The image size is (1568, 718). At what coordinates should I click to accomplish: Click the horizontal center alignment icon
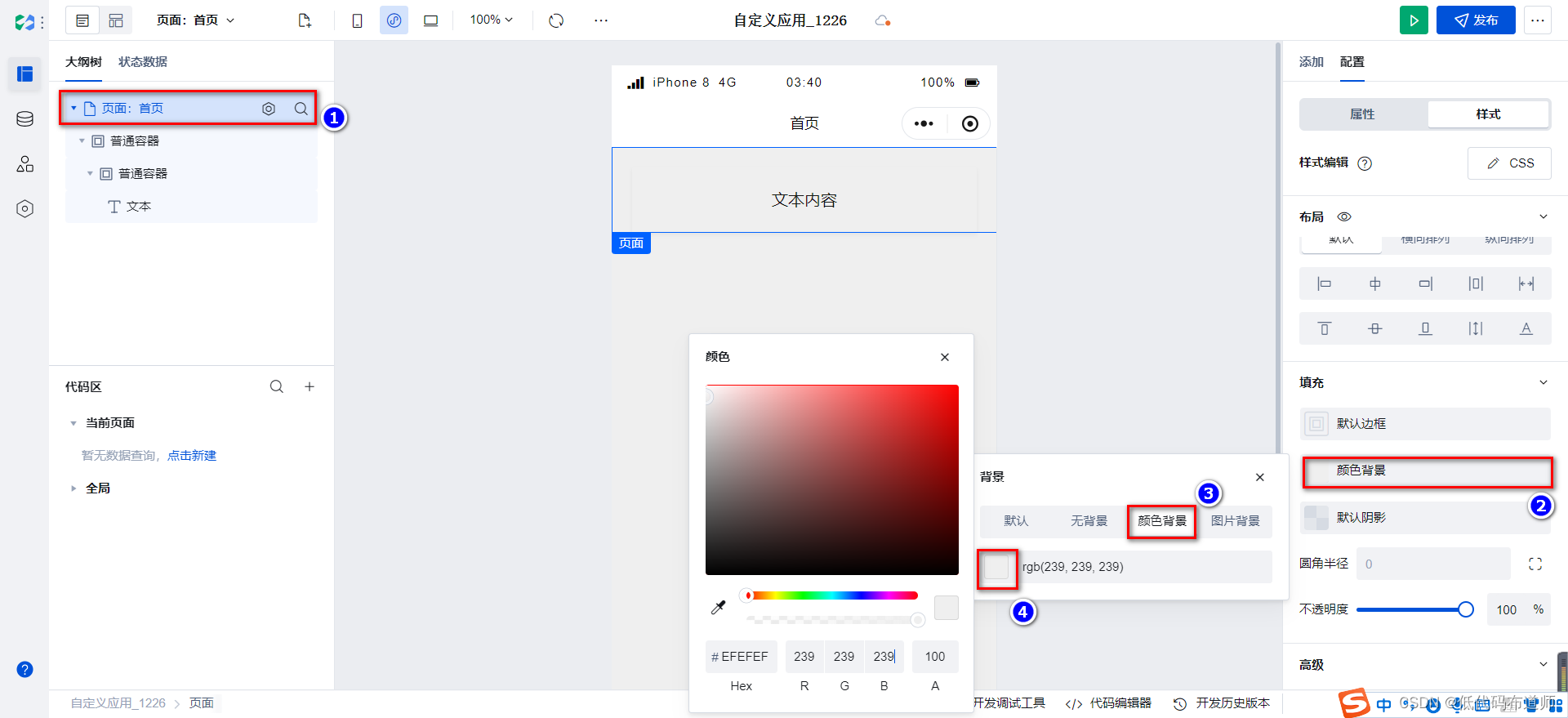coord(1375,283)
